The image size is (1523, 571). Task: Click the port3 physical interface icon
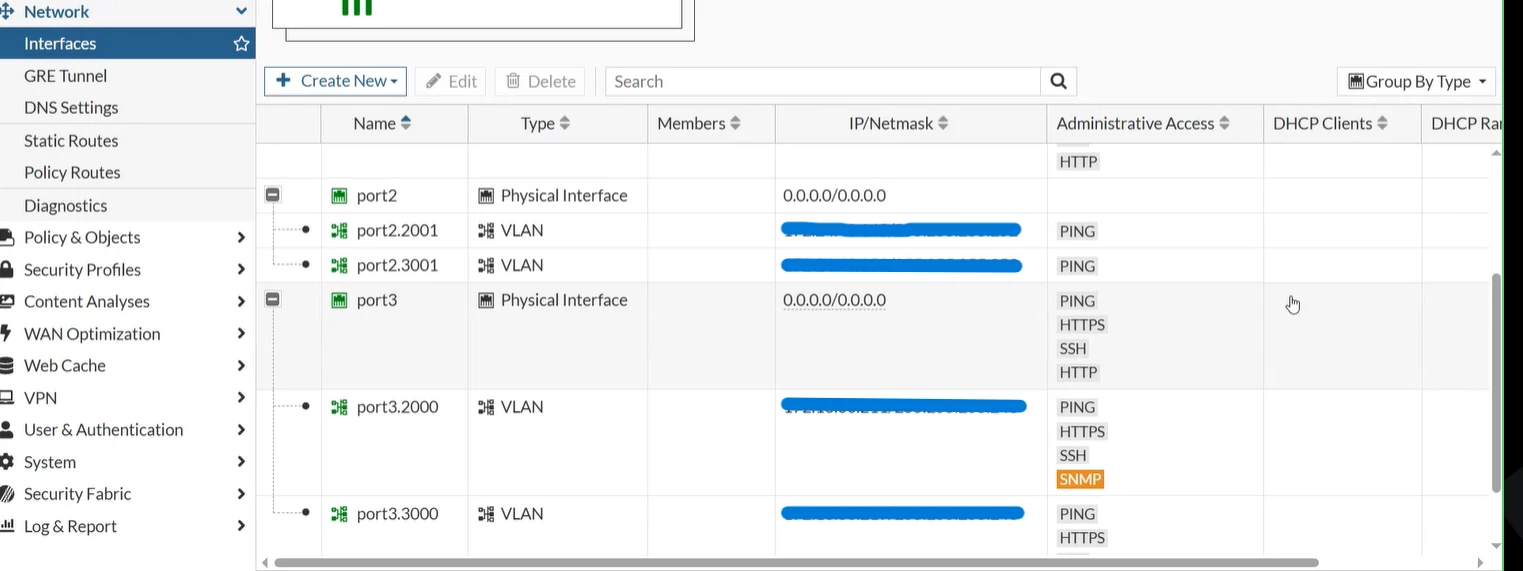pyautogui.click(x=339, y=300)
